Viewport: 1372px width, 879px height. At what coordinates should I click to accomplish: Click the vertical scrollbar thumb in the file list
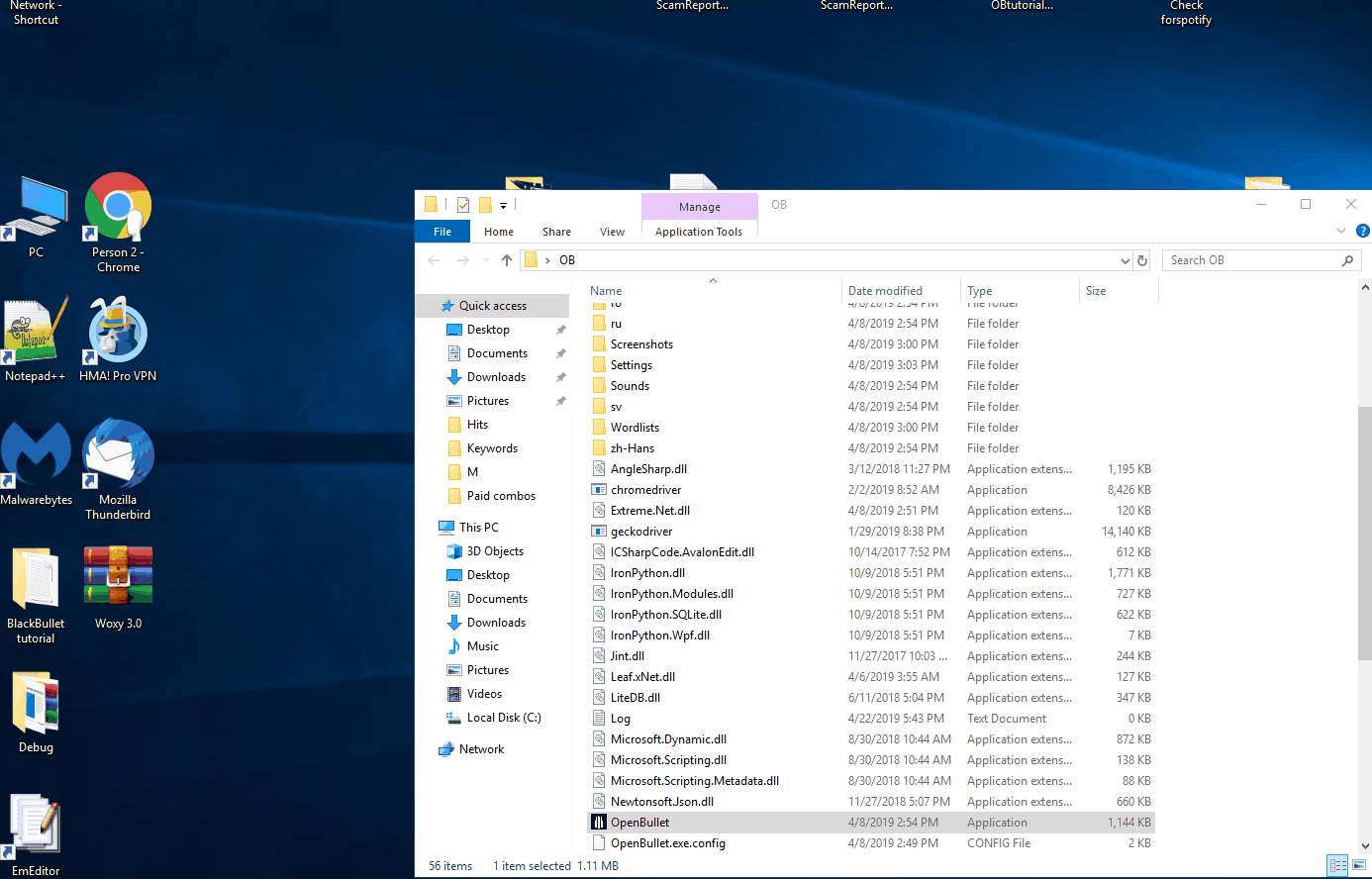tap(1365, 533)
